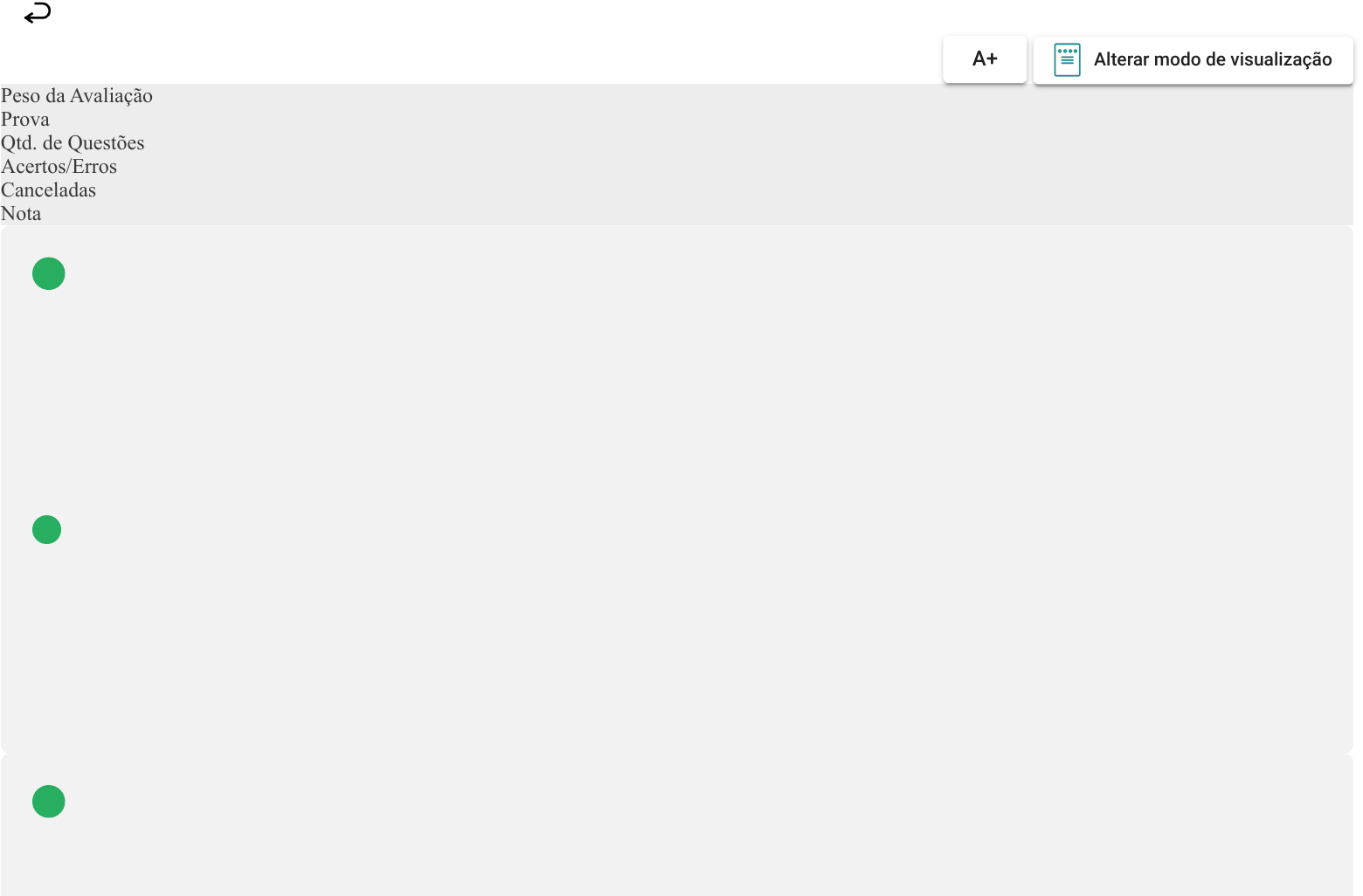
Task: Click the Nota header label
Action: point(21,214)
